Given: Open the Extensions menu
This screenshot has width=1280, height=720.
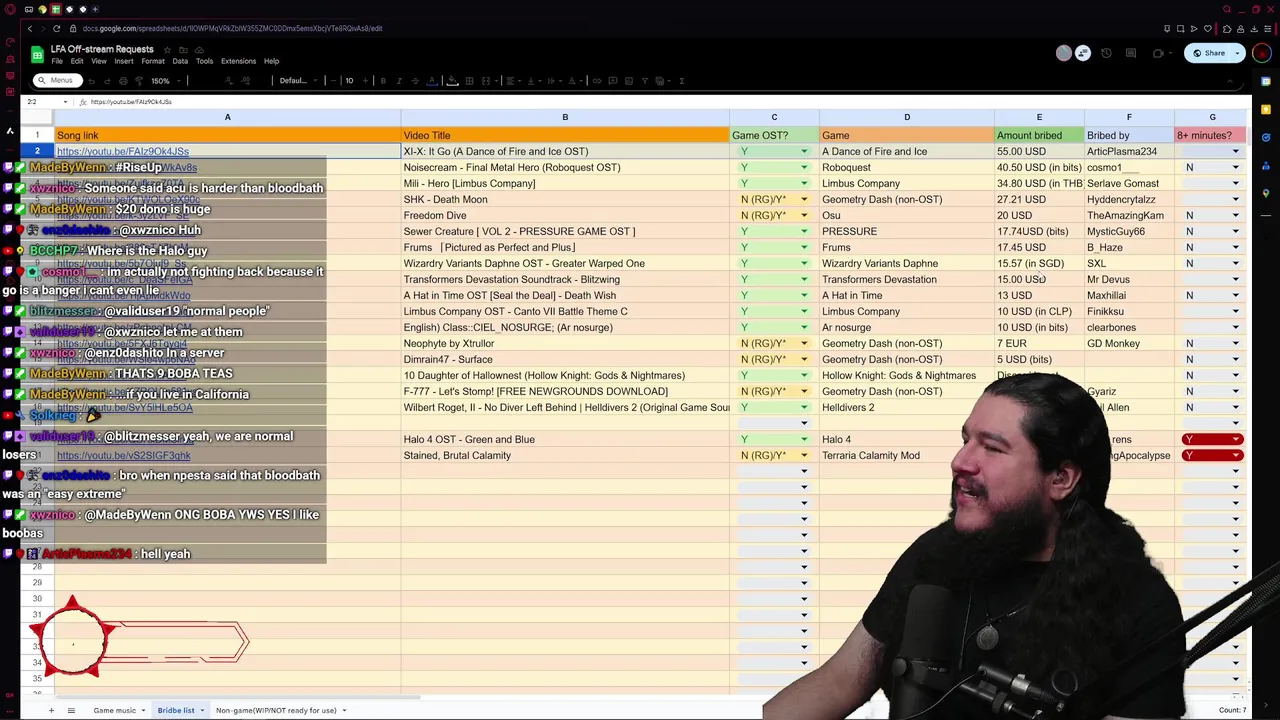Looking at the screenshot, I should pyautogui.click(x=238, y=61).
